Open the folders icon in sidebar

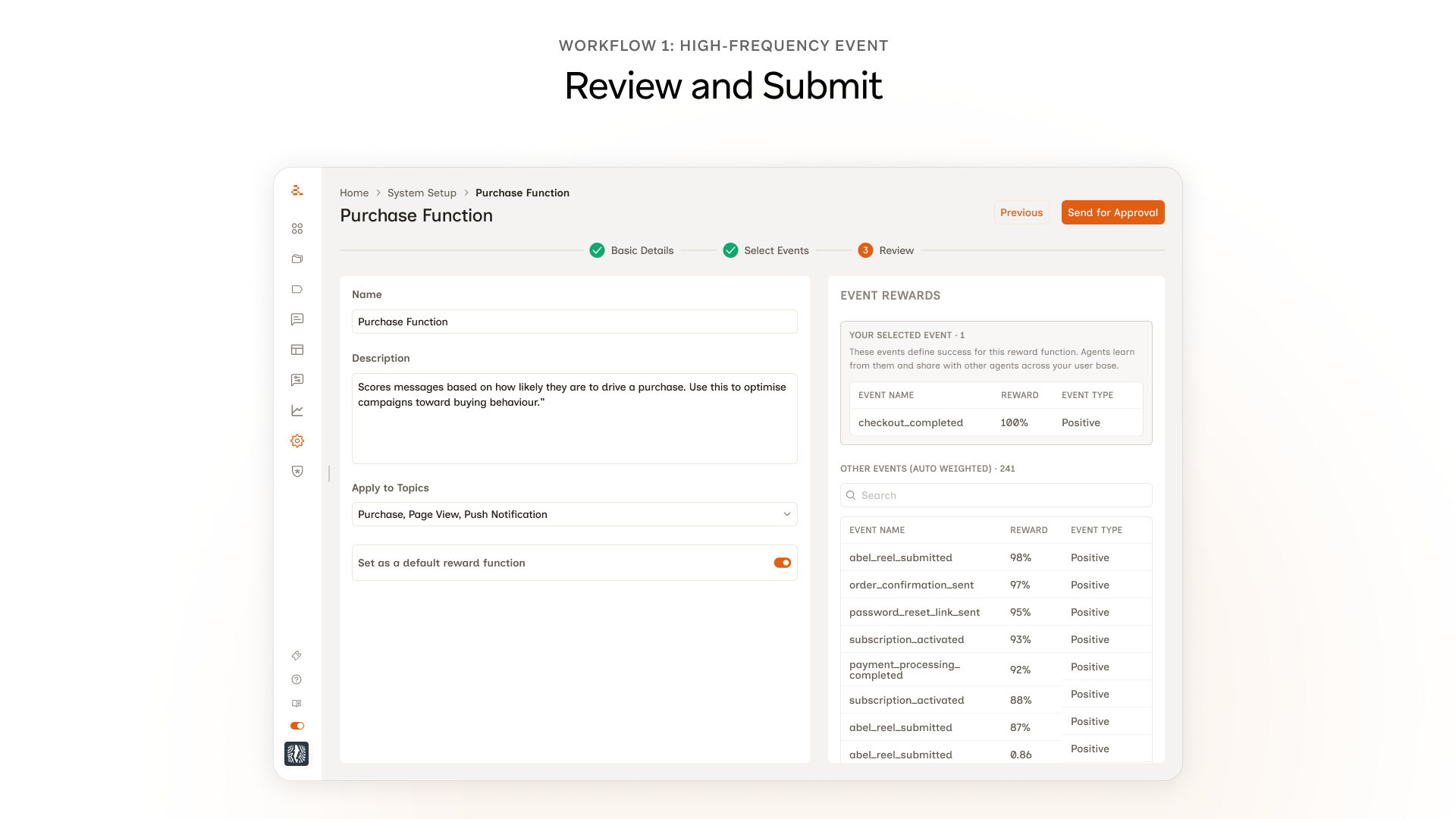[297, 259]
